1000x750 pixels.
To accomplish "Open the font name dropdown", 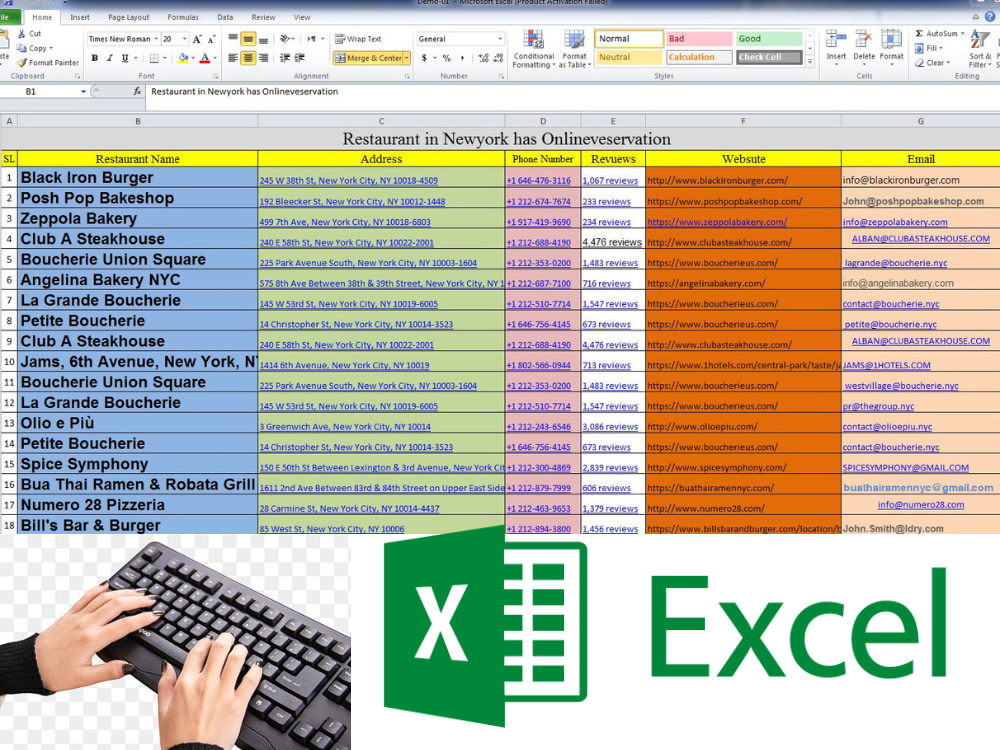I will (156, 39).
